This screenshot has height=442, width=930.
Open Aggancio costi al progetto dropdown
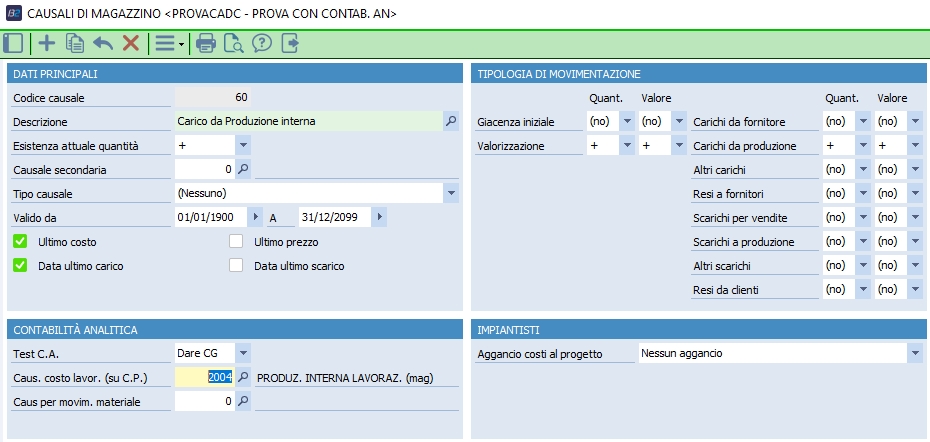(915, 353)
